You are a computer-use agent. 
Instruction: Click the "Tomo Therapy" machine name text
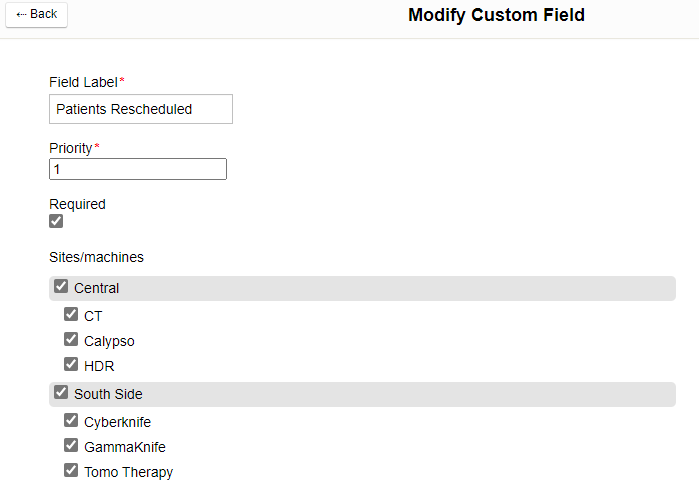tap(128, 472)
